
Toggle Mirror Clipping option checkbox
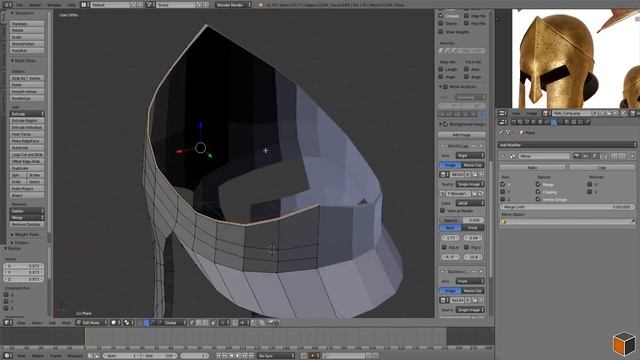tap(538, 191)
